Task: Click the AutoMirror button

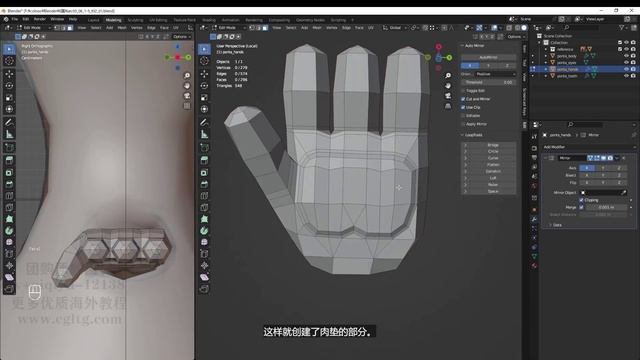Action: point(488,58)
